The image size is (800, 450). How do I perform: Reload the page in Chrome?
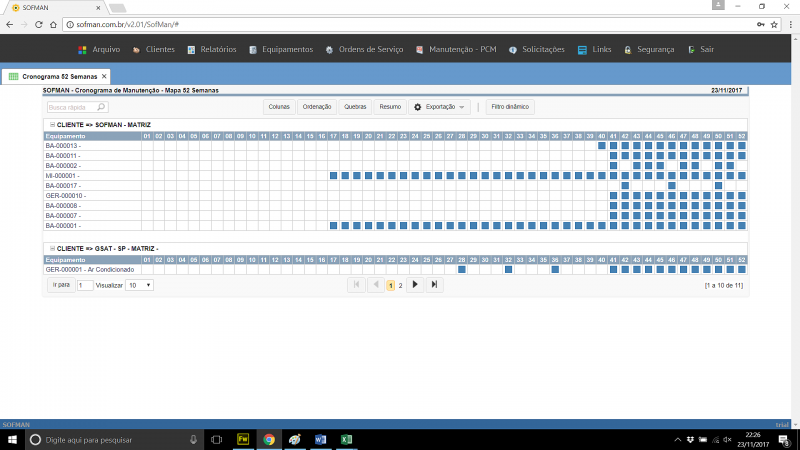coord(48,22)
